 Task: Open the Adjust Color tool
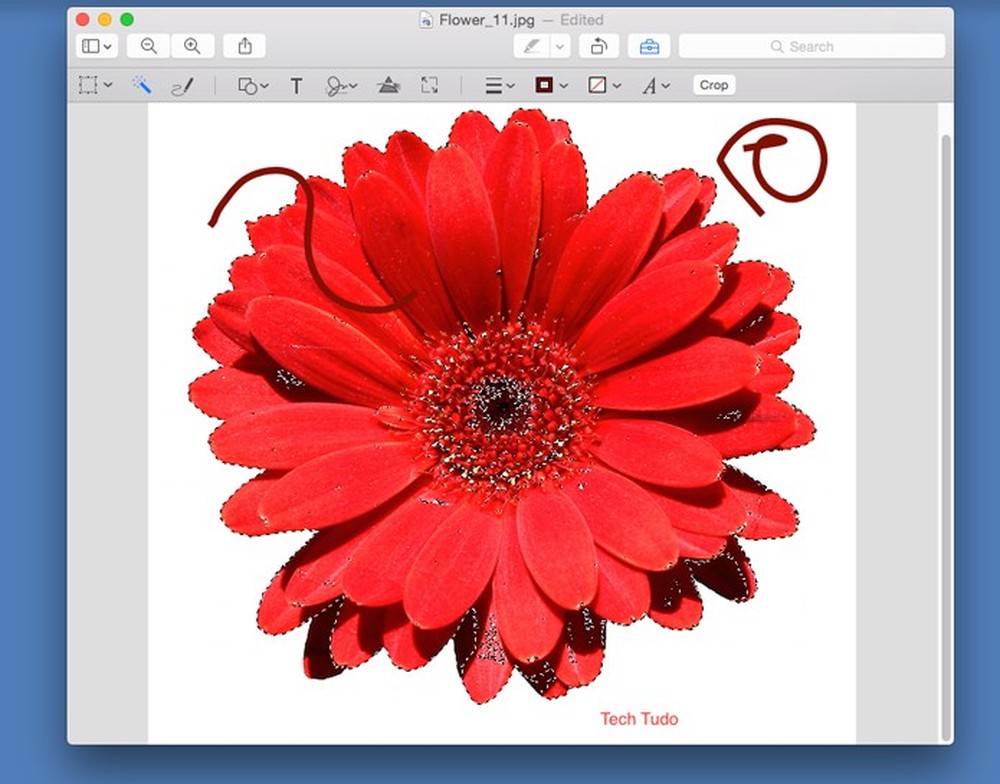coord(389,85)
